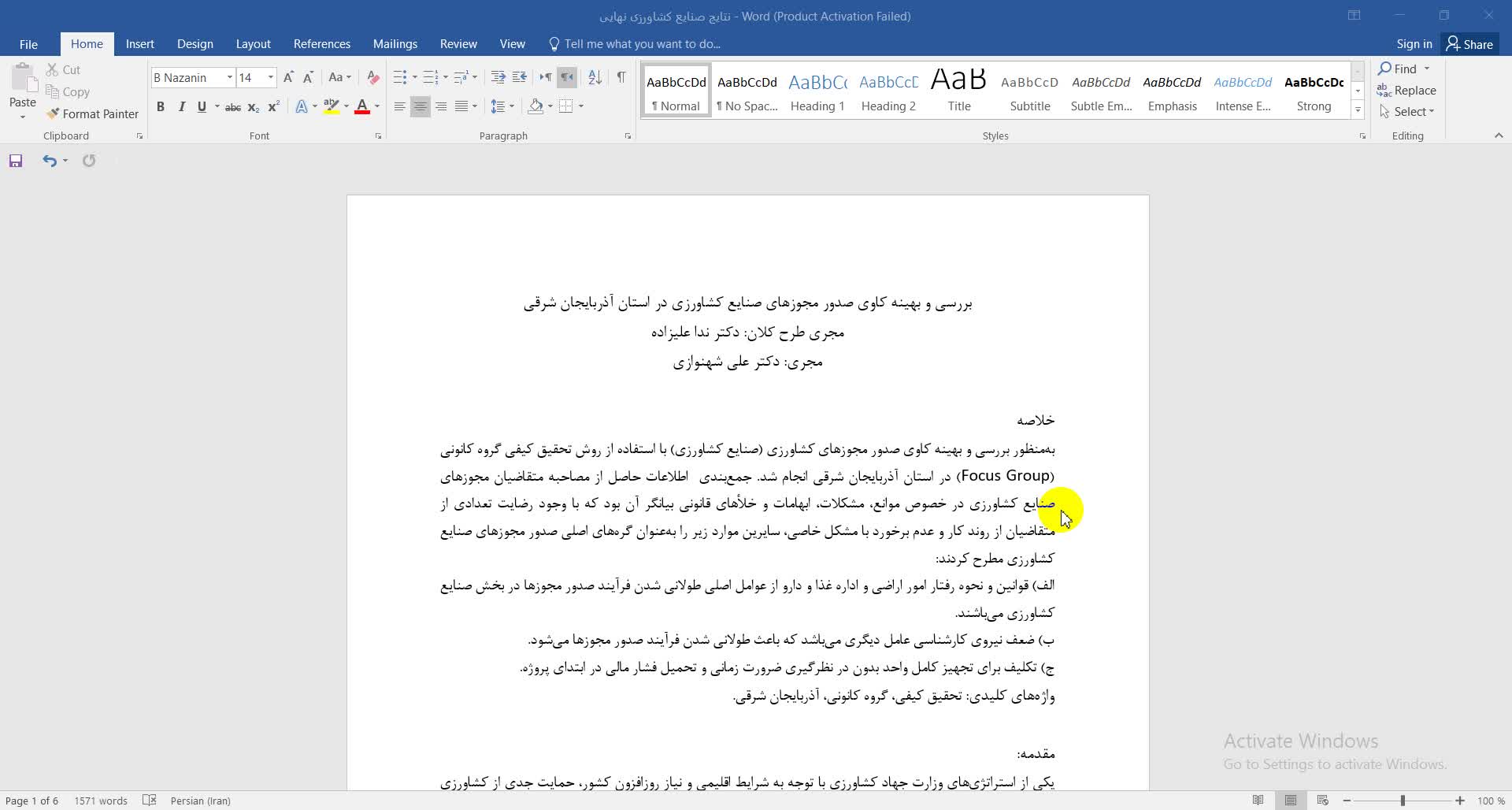
Task: Click the Sort icon in Paragraph group
Action: coord(595,77)
